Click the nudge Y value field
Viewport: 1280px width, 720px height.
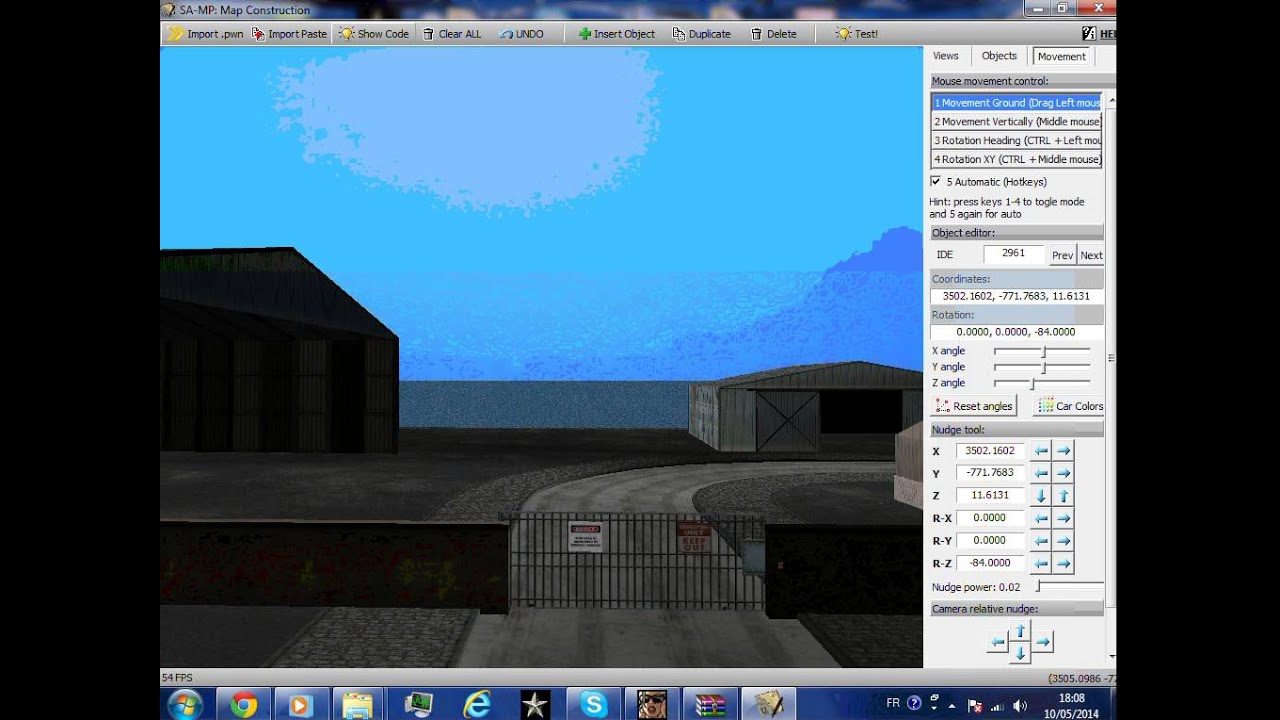[x=991, y=473]
